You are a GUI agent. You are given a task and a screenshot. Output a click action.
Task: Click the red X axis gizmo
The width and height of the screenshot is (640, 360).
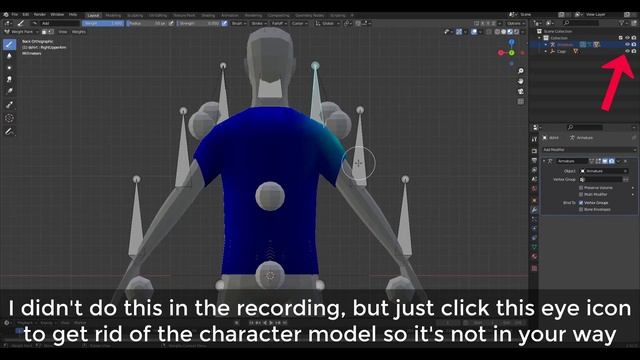[x=501, y=53]
